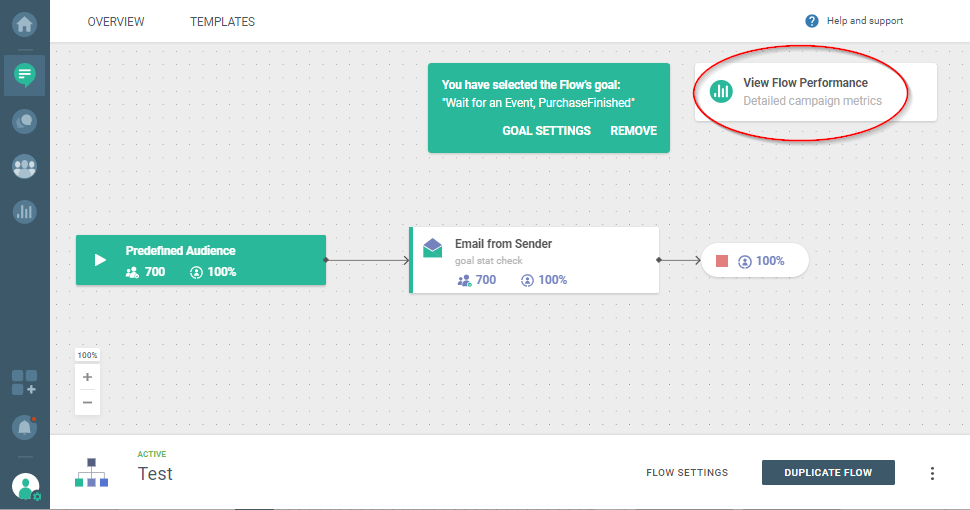The width and height of the screenshot is (970, 510).
Task: Click the three-dot more options menu
Action: click(932, 473)
